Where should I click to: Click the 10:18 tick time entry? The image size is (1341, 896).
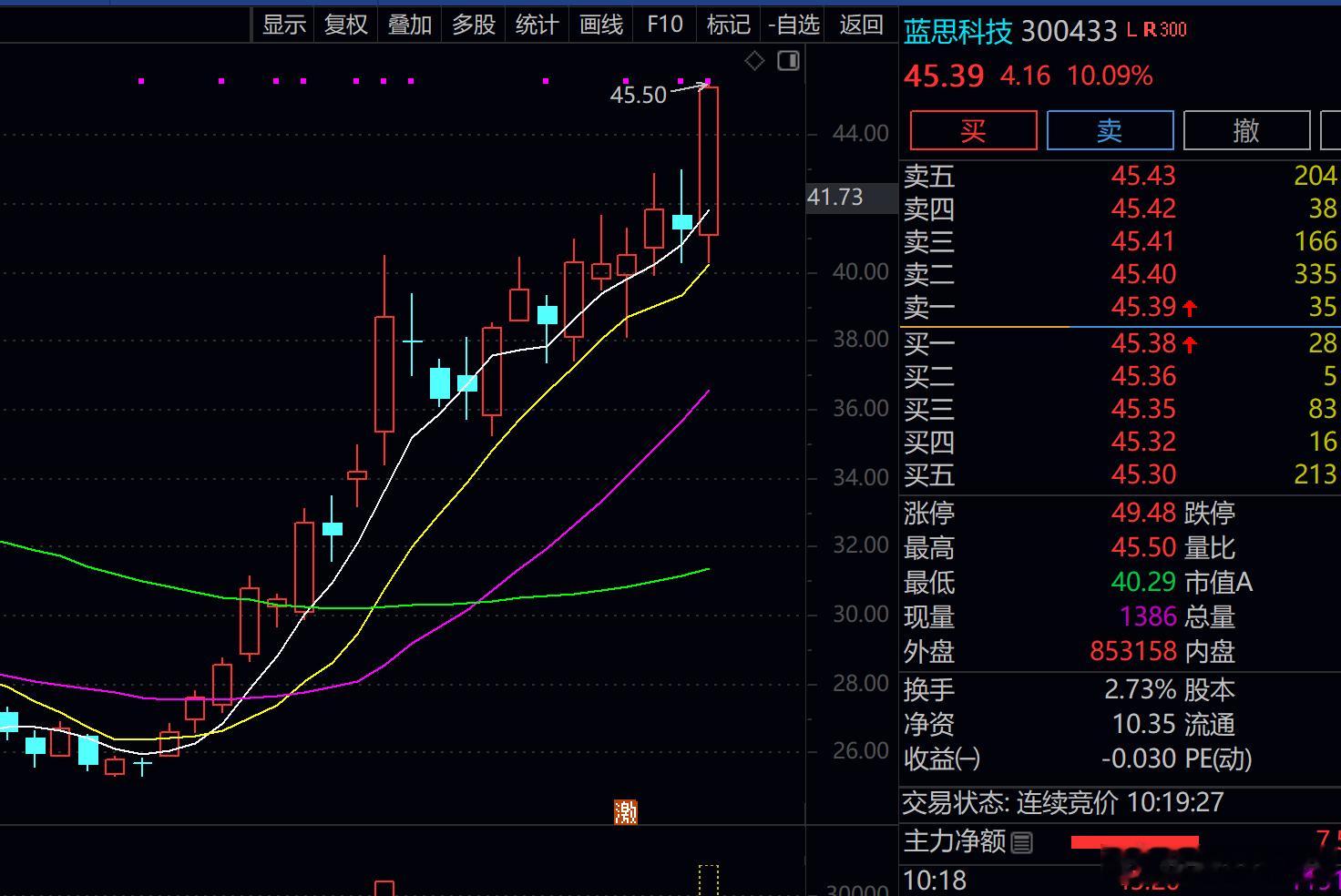(936, 881)
